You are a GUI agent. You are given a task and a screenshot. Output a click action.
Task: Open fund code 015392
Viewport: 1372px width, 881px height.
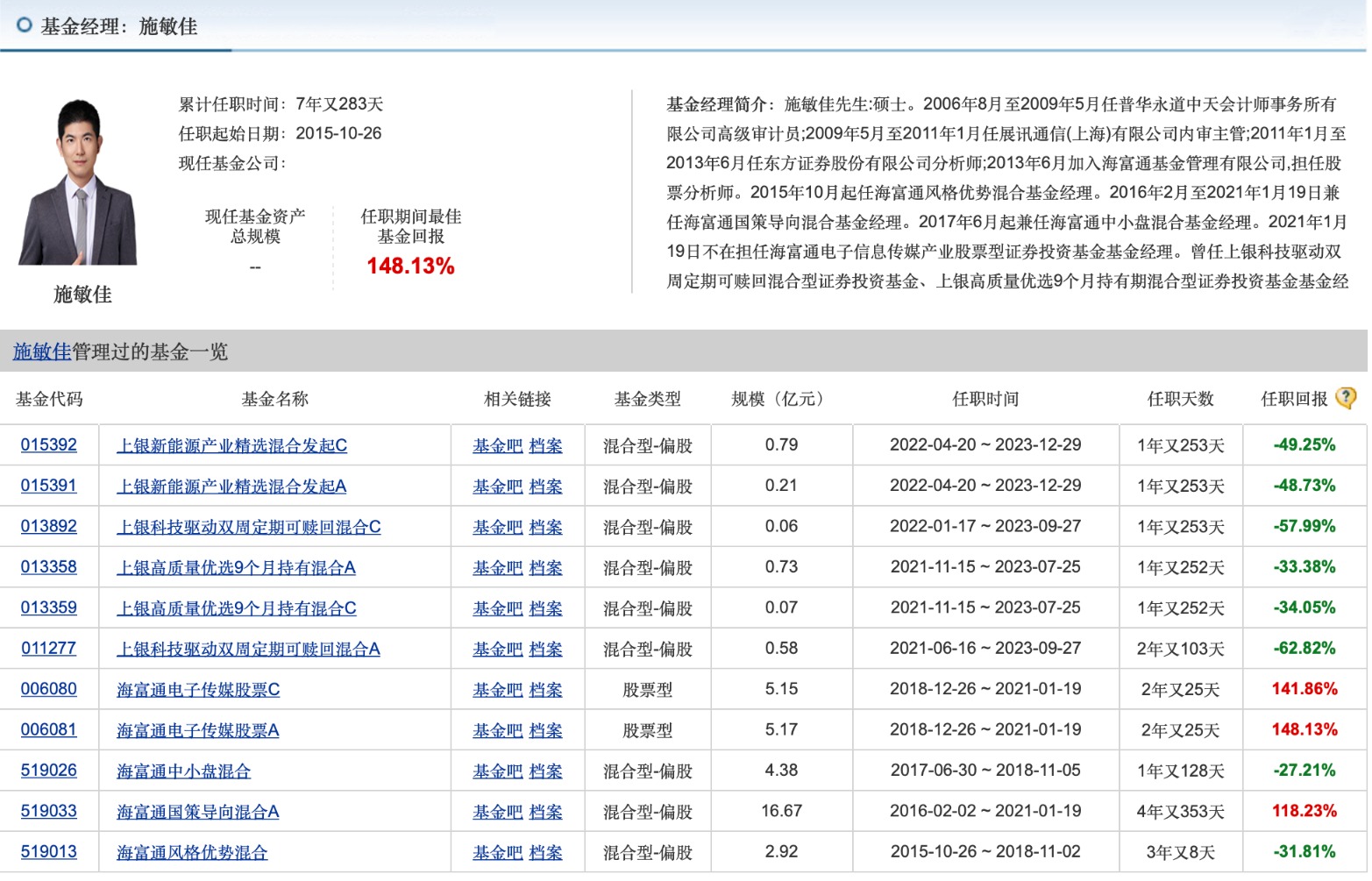49,444
